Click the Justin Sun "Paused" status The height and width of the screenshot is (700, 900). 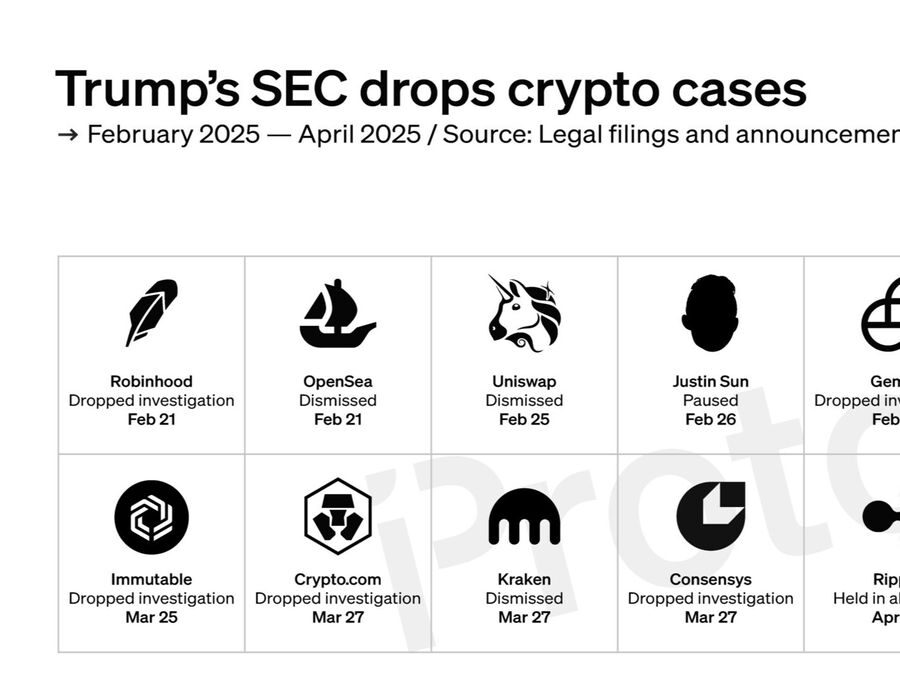711,400
